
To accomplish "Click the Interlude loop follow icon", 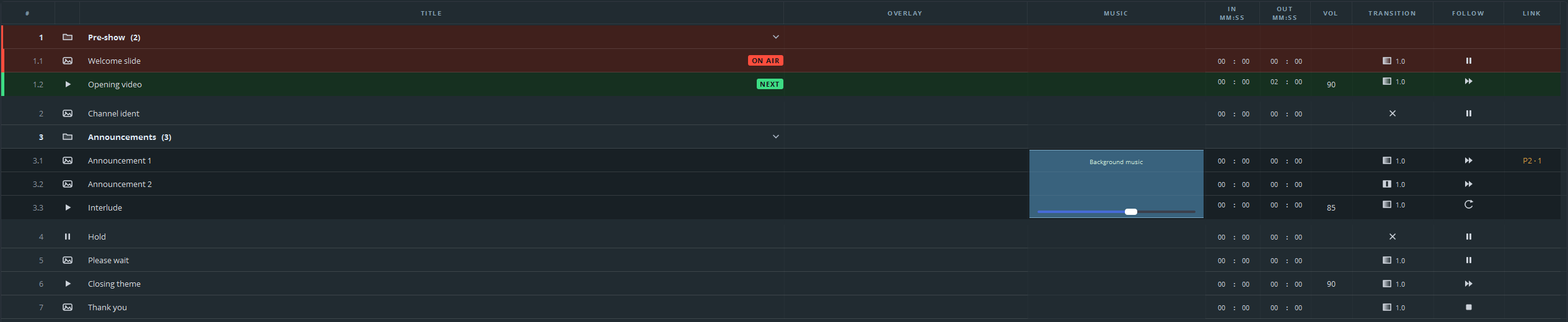I will [x=1468, y=204].
